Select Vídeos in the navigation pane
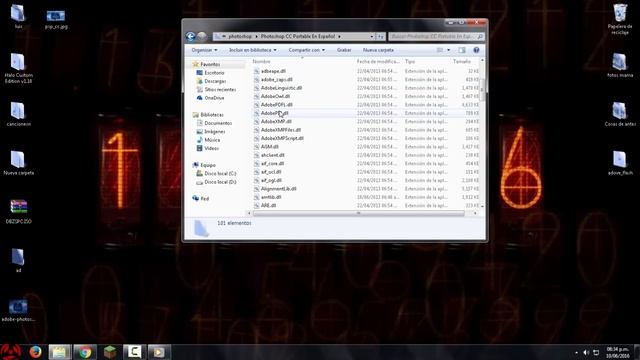The image size is (640, 360). [208, 148]
